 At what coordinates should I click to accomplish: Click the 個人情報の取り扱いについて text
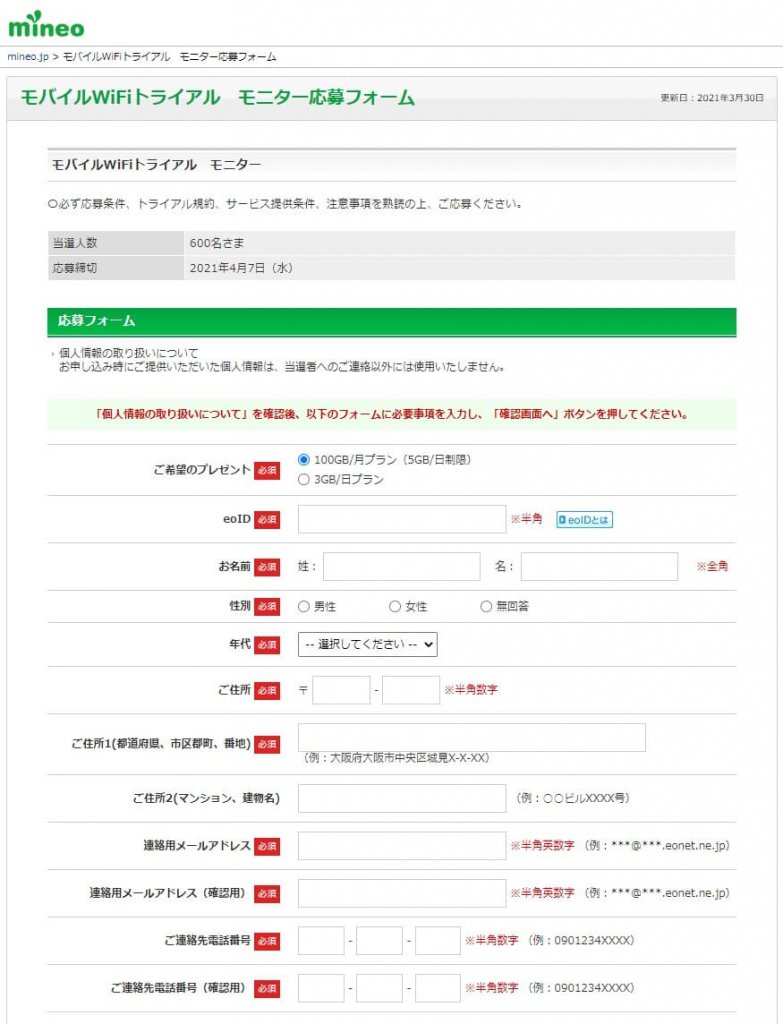click(x=129, y=353)
